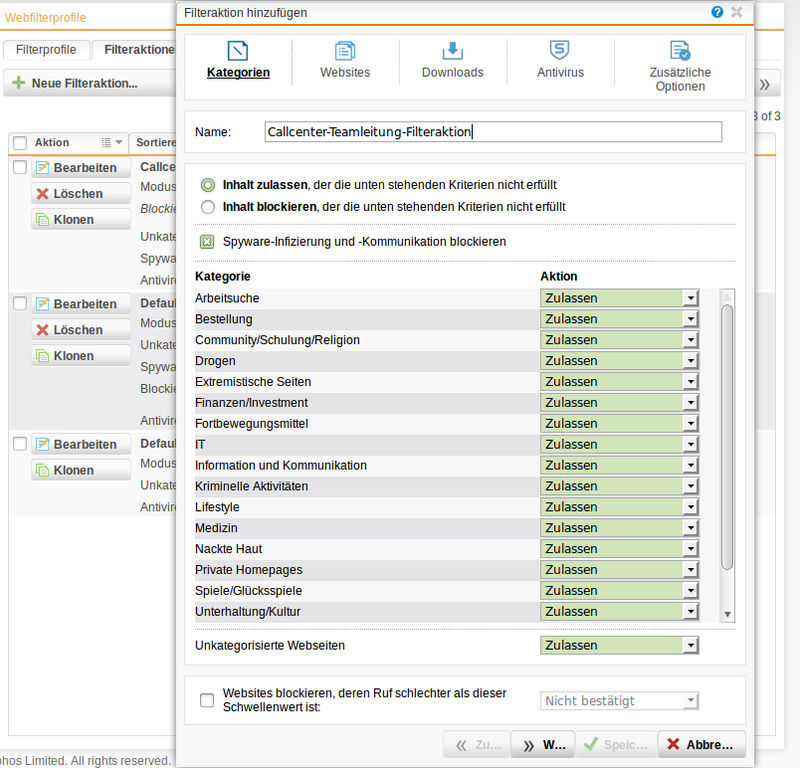This screenshot has width=800, height=768.
Task: Click the help question mark icon
Action: pyautogui.click(x=717, y=12)
